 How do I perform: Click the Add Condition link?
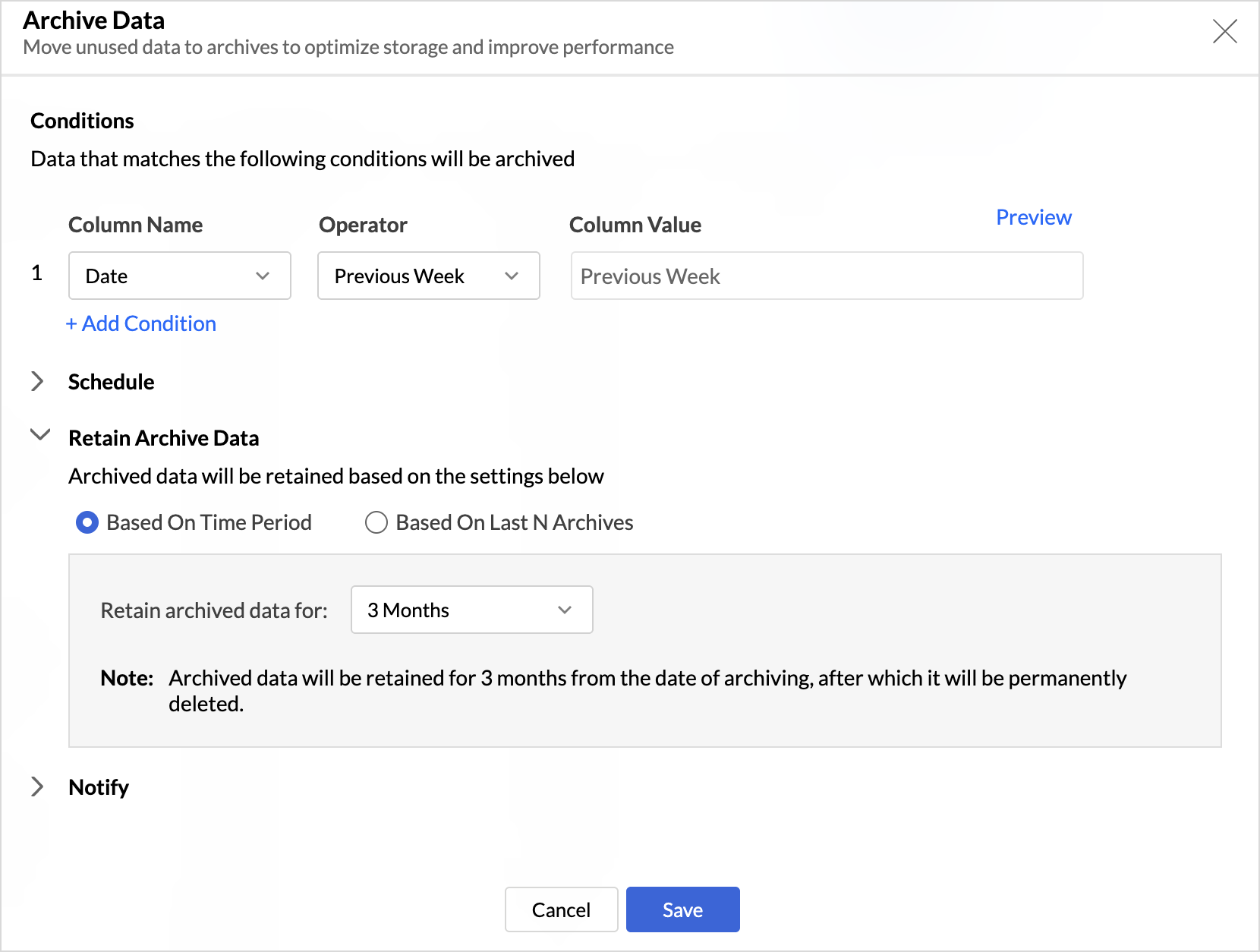coord(149,323)
